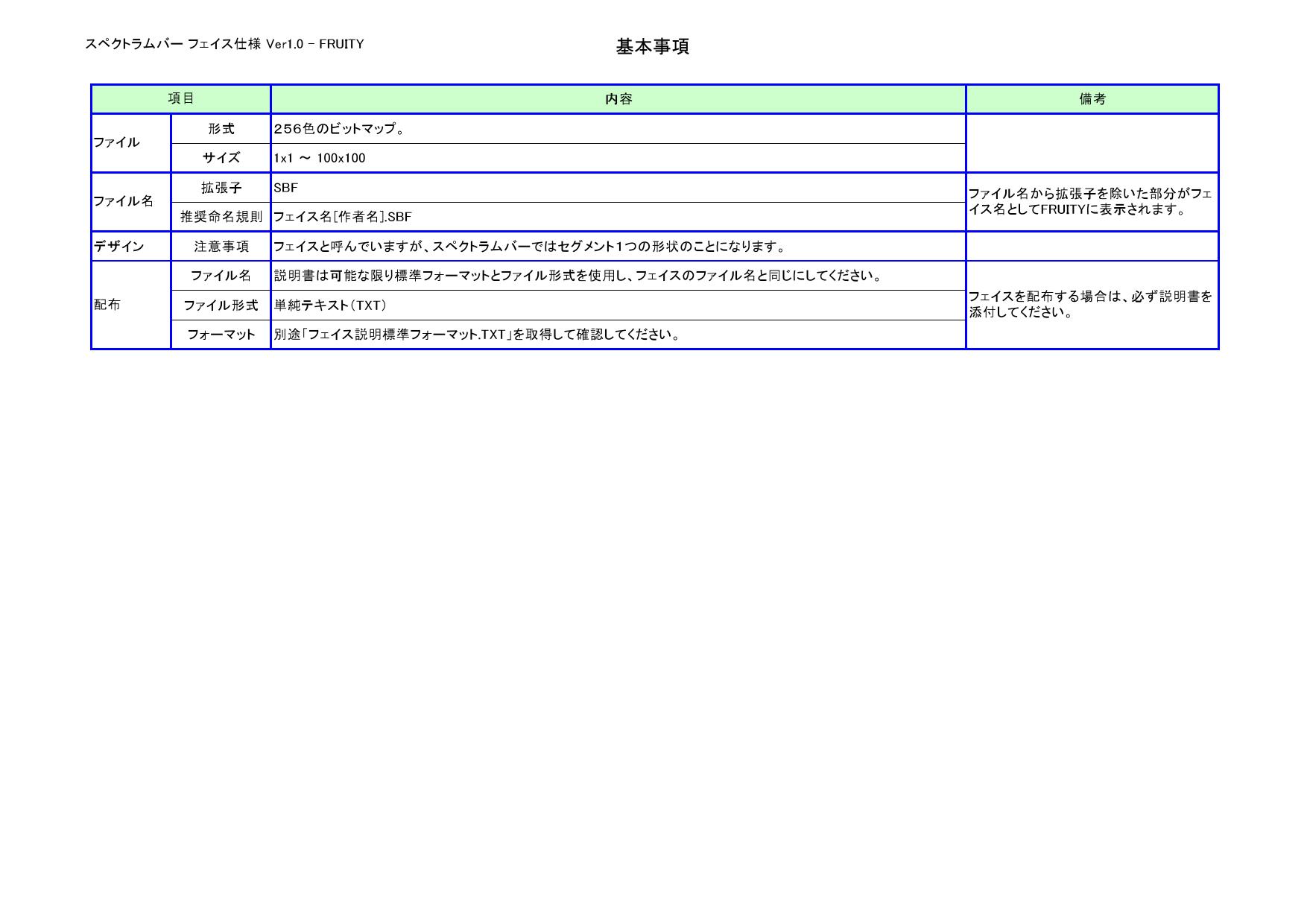
Task: Click the 256色のビットマップ content cell
Action: [x=340, y=129]
